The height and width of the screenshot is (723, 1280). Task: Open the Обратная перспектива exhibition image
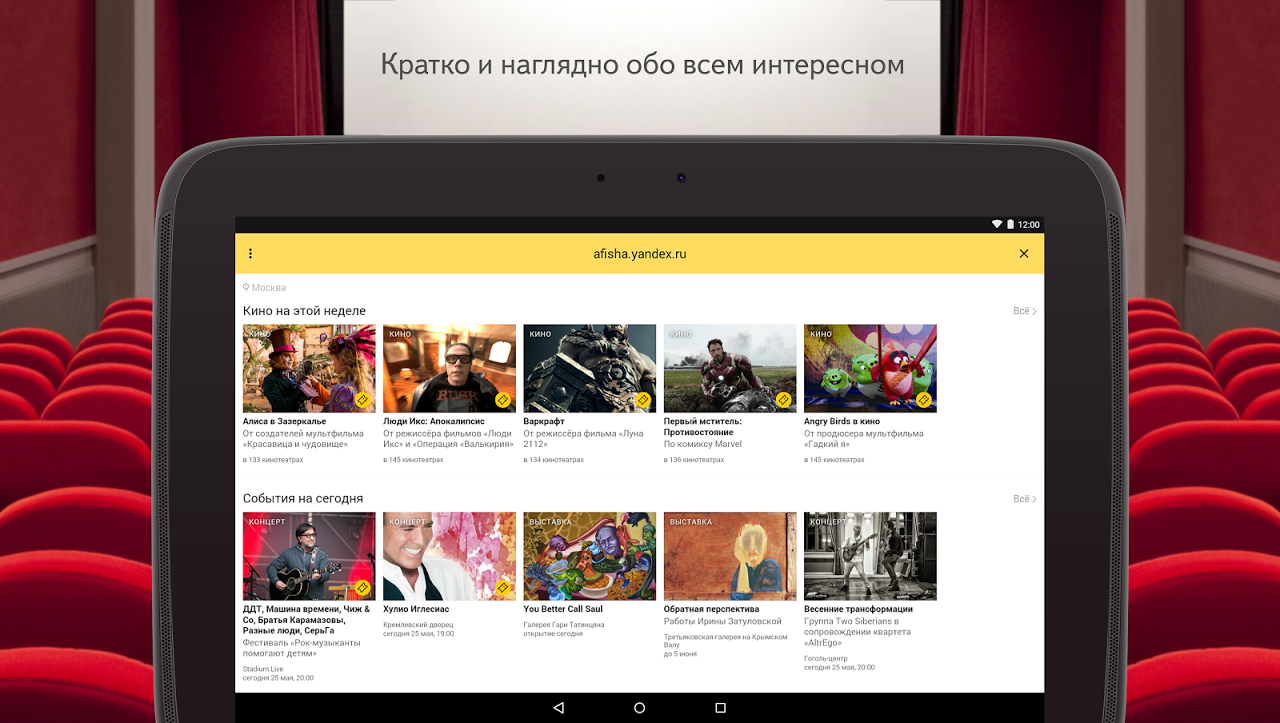coord(730,556)
